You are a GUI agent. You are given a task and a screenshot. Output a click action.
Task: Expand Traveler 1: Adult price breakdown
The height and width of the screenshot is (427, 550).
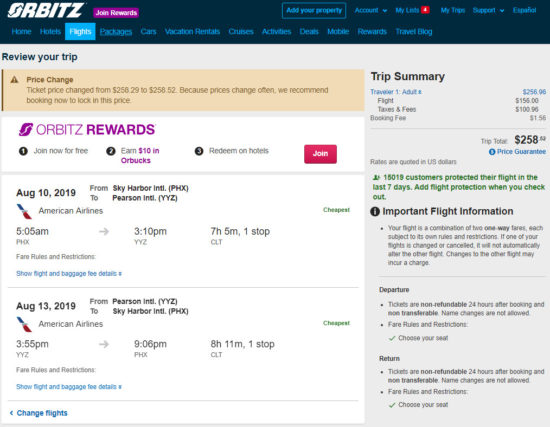396,92
